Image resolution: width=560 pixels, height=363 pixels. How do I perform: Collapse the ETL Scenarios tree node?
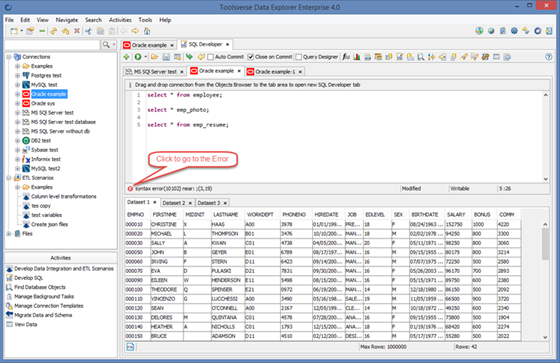pyautogui.click(x=9, y=178)
